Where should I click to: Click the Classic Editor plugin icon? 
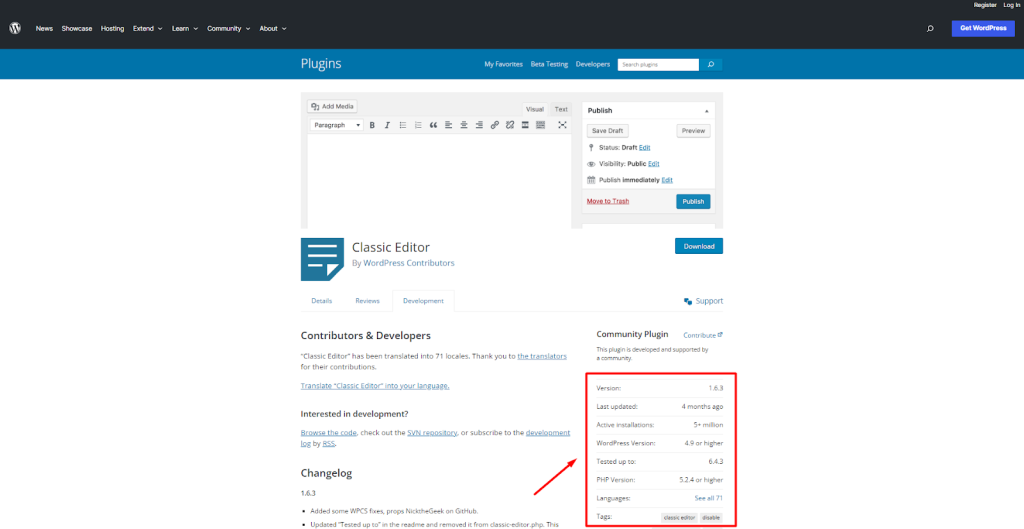point(323,259)
